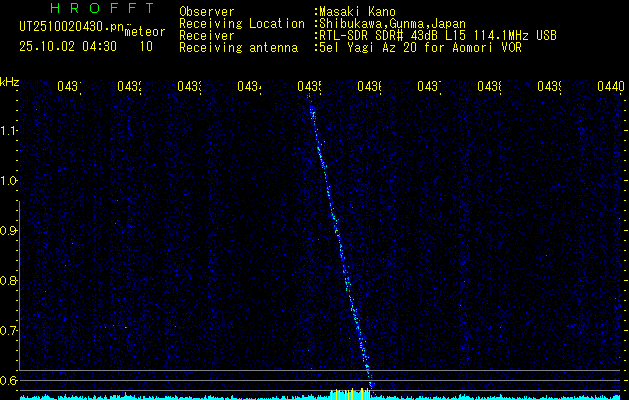Click the diagonal meteor echo trail
This screenshot has height=400, width=629.
[x=340, y=240]
